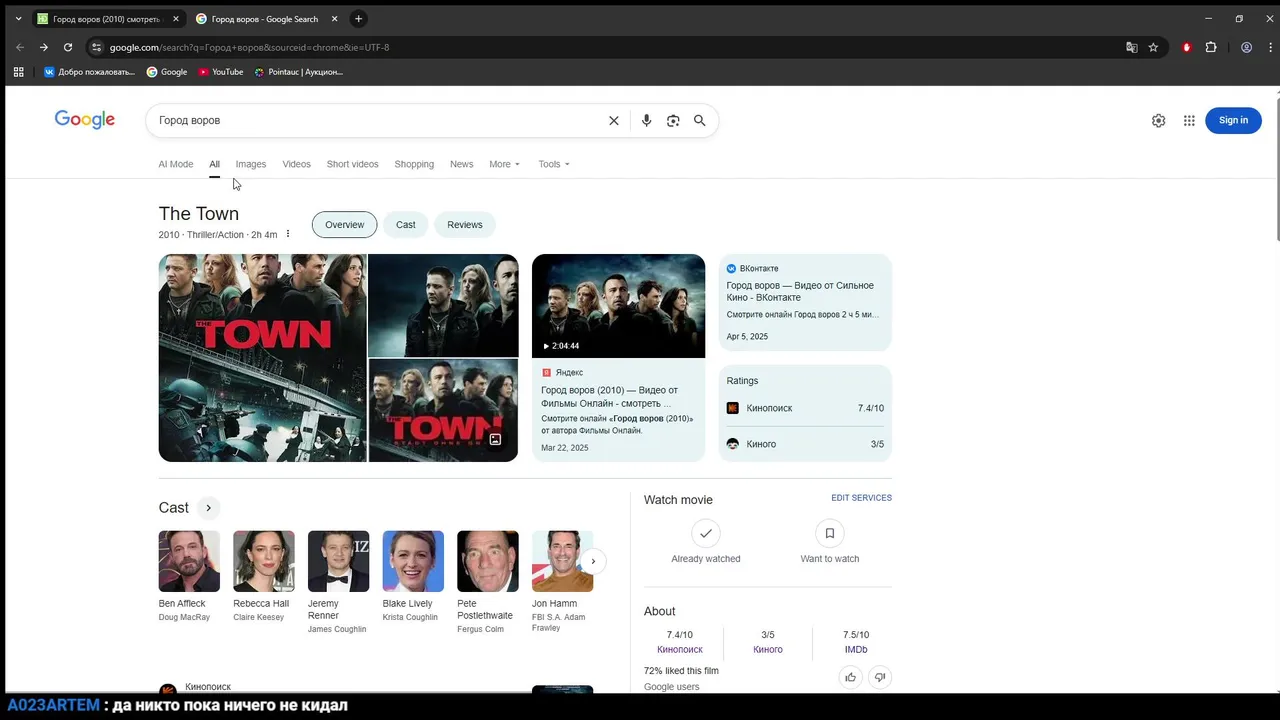Open the Google bookmark
Screen dimensions: 1280x720
(x=167, y=72)
